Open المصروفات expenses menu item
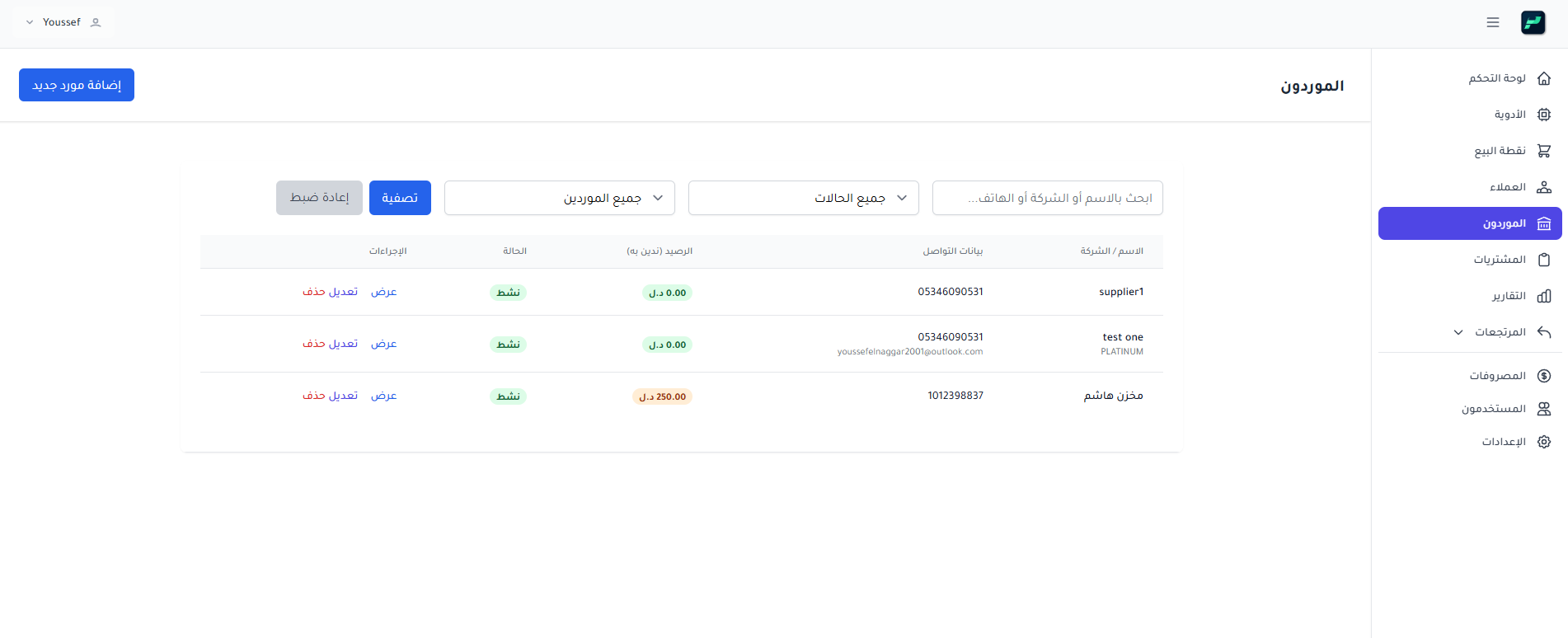This screenshot has width=1568, height=638. (x=1470, y=376)
